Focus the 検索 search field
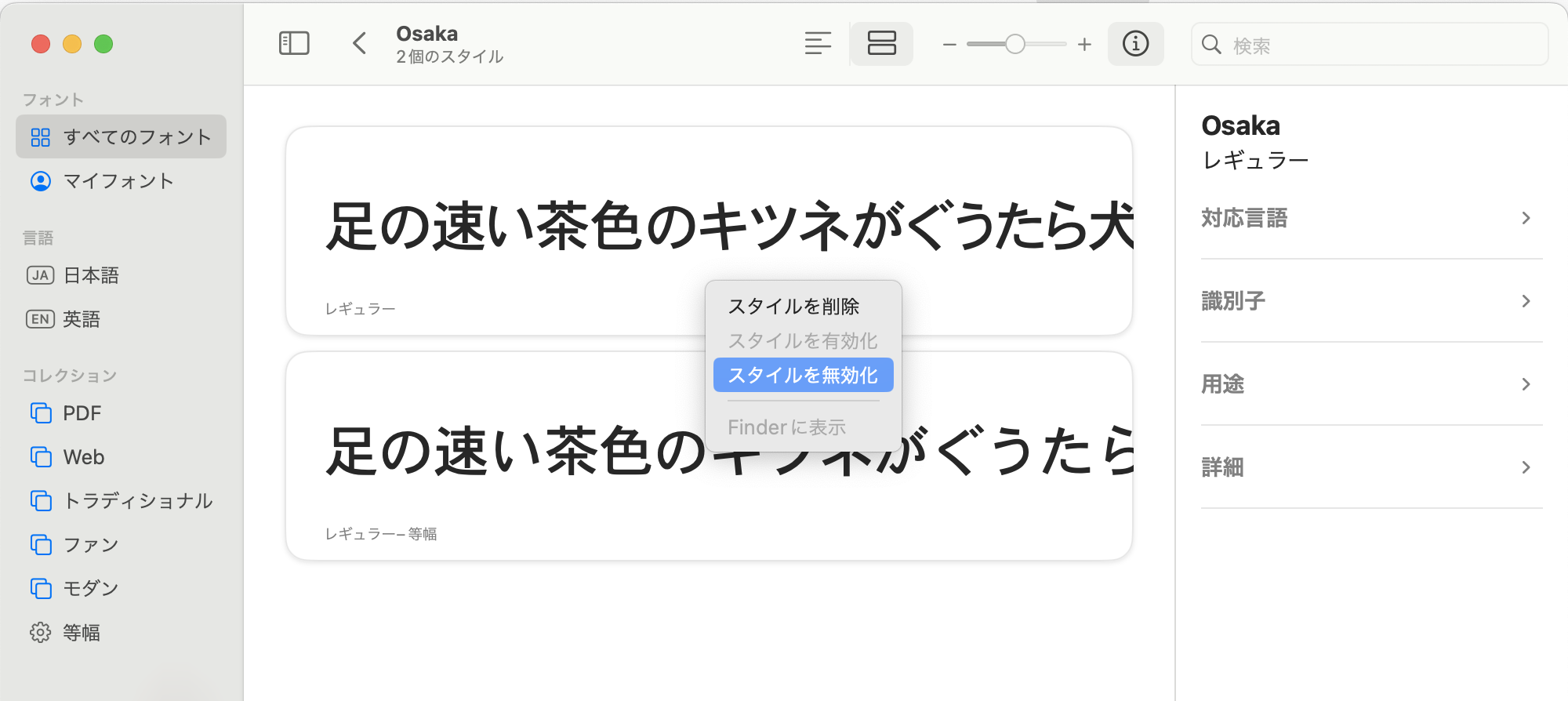1568x701 pixels. coord(1370,45)
